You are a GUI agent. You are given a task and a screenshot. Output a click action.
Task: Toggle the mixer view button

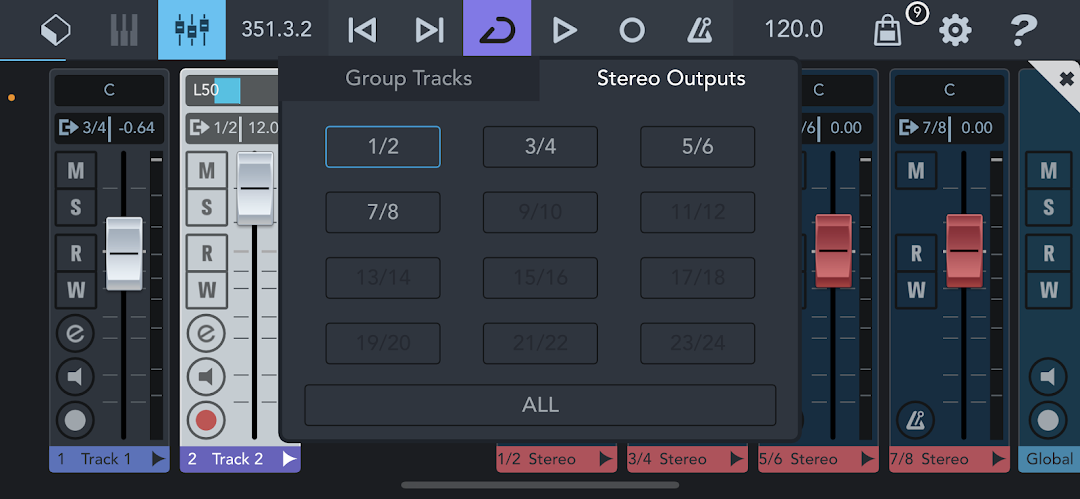pos(191,30)
